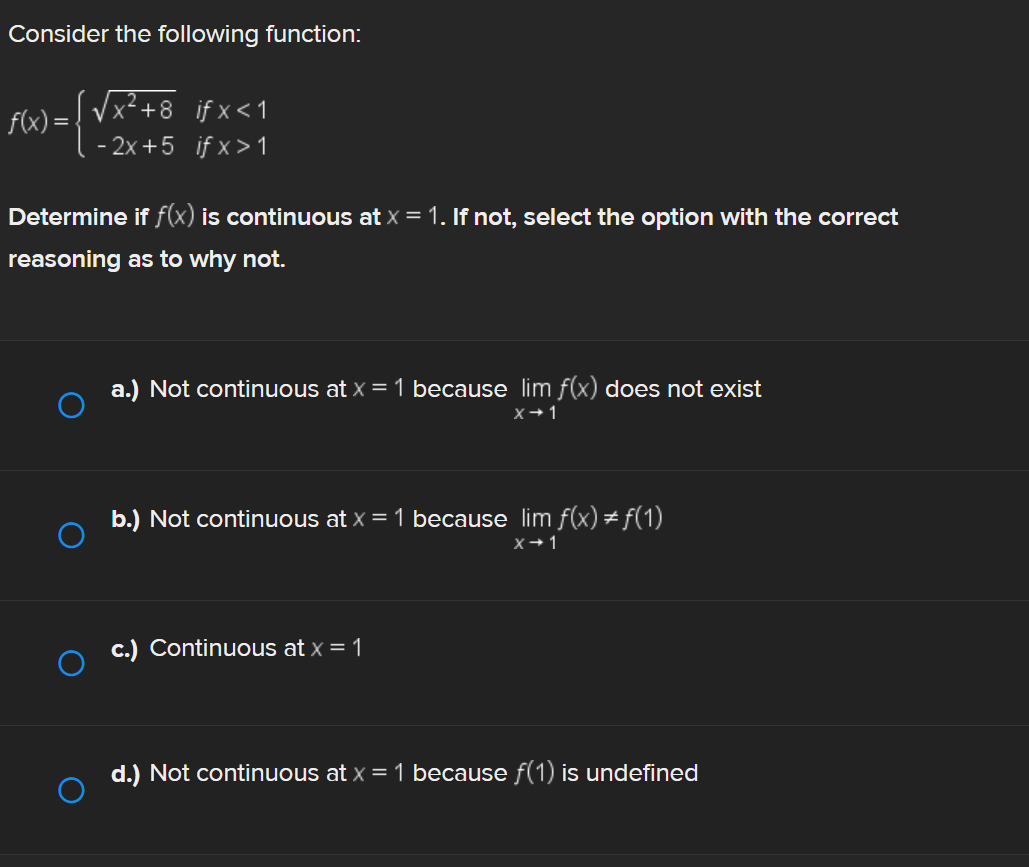Select the radio button for option d
Viewport: 1029px width, 867px height.
[x=71, y=790]
